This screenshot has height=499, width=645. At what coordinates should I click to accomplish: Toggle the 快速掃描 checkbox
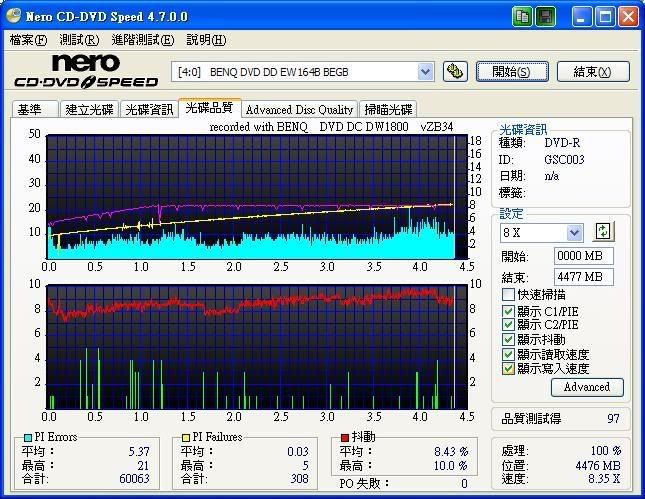(508, 295)
